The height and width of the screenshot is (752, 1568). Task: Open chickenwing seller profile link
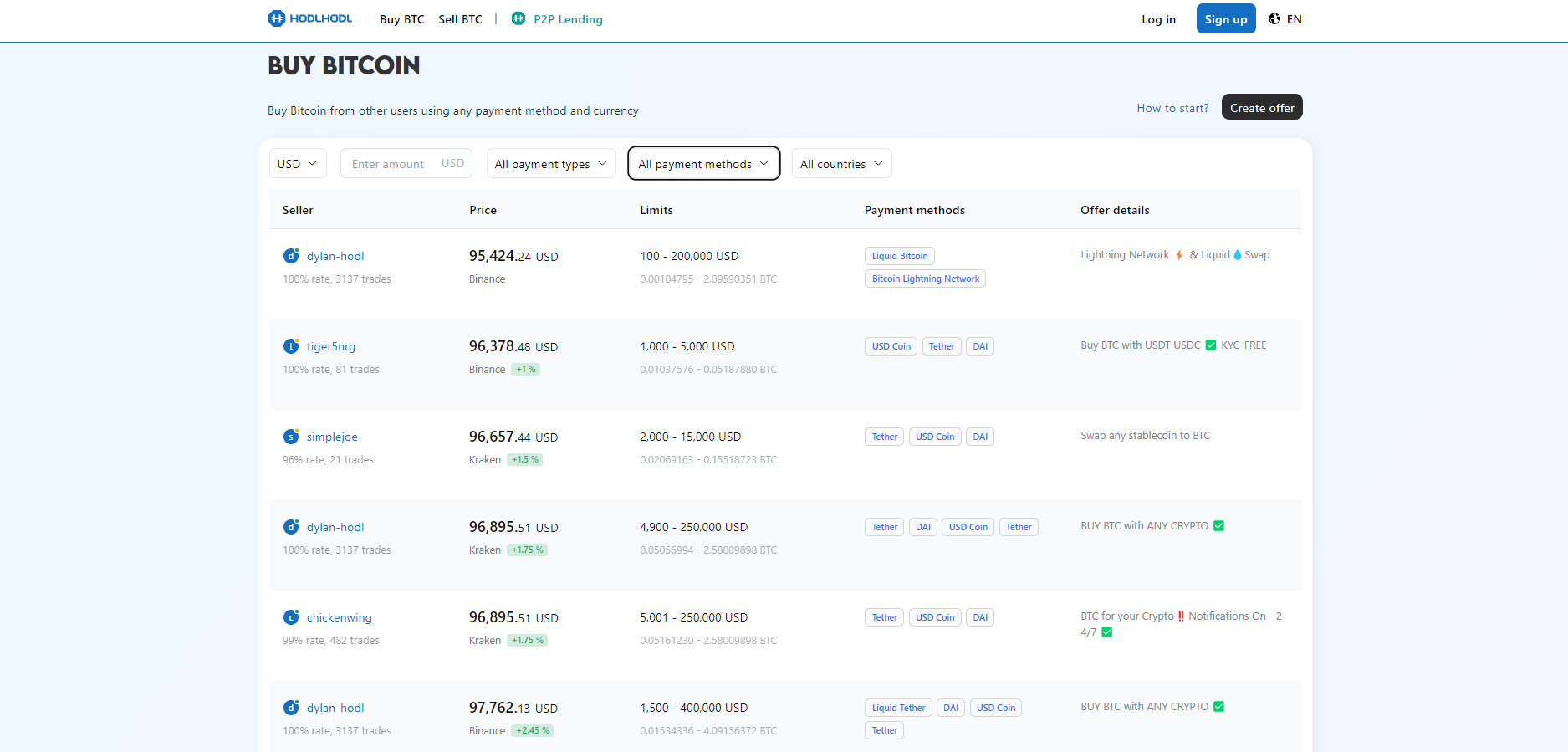340,617
